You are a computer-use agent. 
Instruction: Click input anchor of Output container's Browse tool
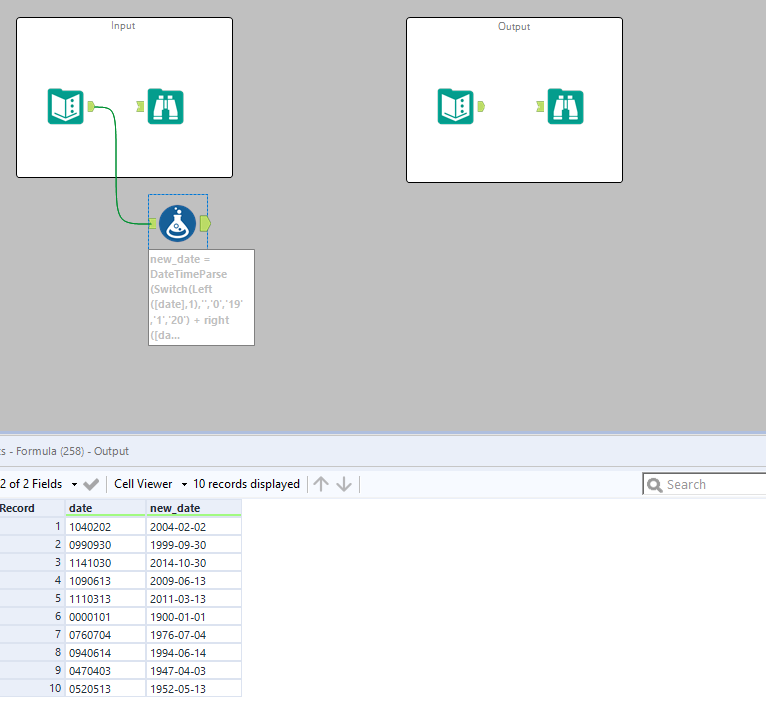pos(540,106)
